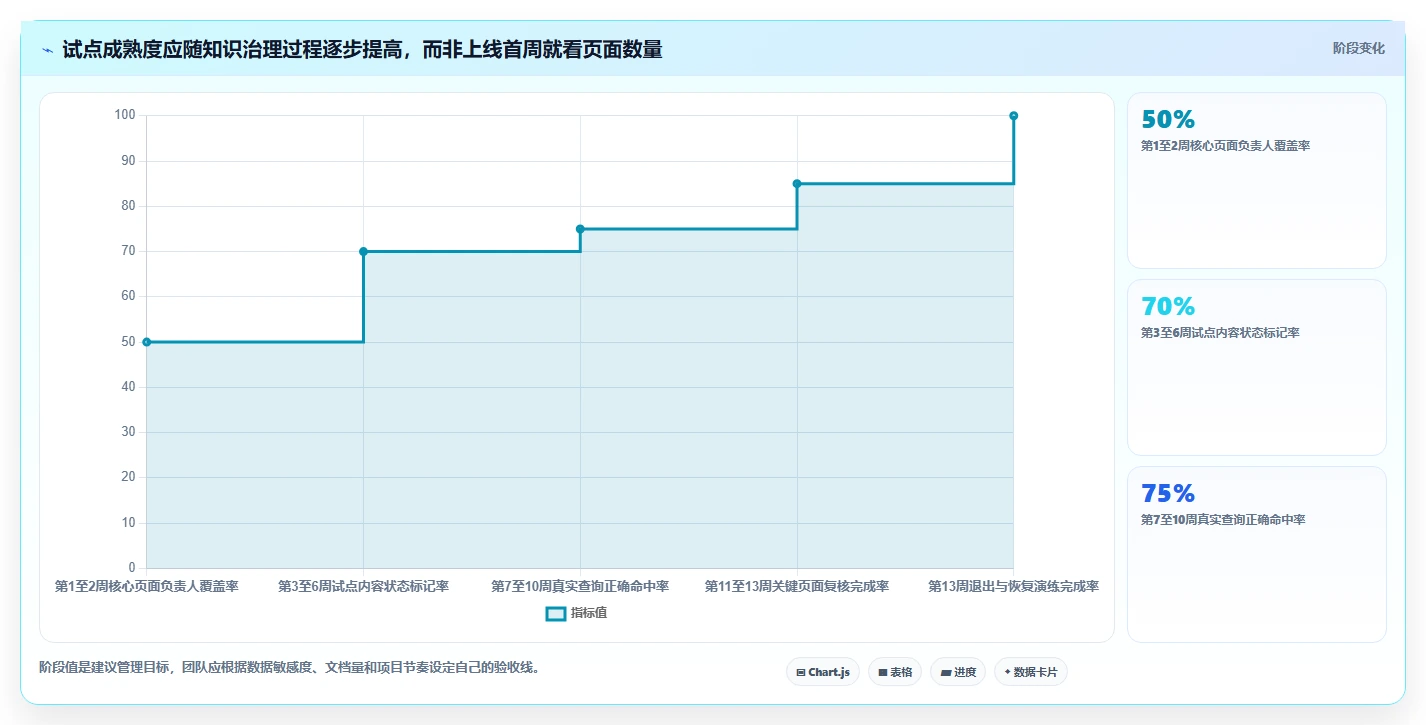1426x725 pixels.
Task: Click x-axis label 第13周退出与恢复演练完成率
Action: tap(1014, 586)
